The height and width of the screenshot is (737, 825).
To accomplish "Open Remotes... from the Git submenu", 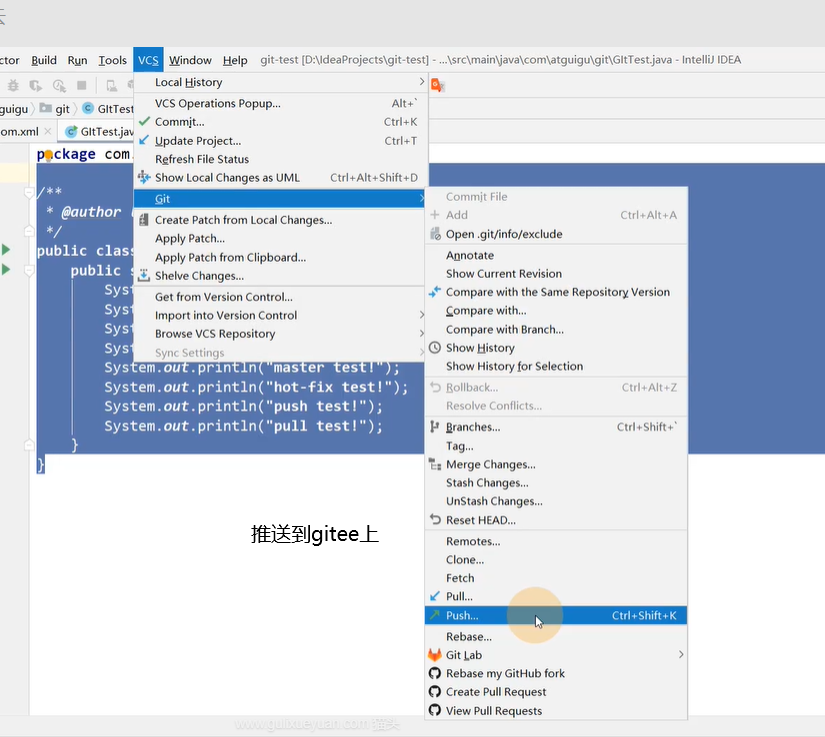I will [556, 541].
